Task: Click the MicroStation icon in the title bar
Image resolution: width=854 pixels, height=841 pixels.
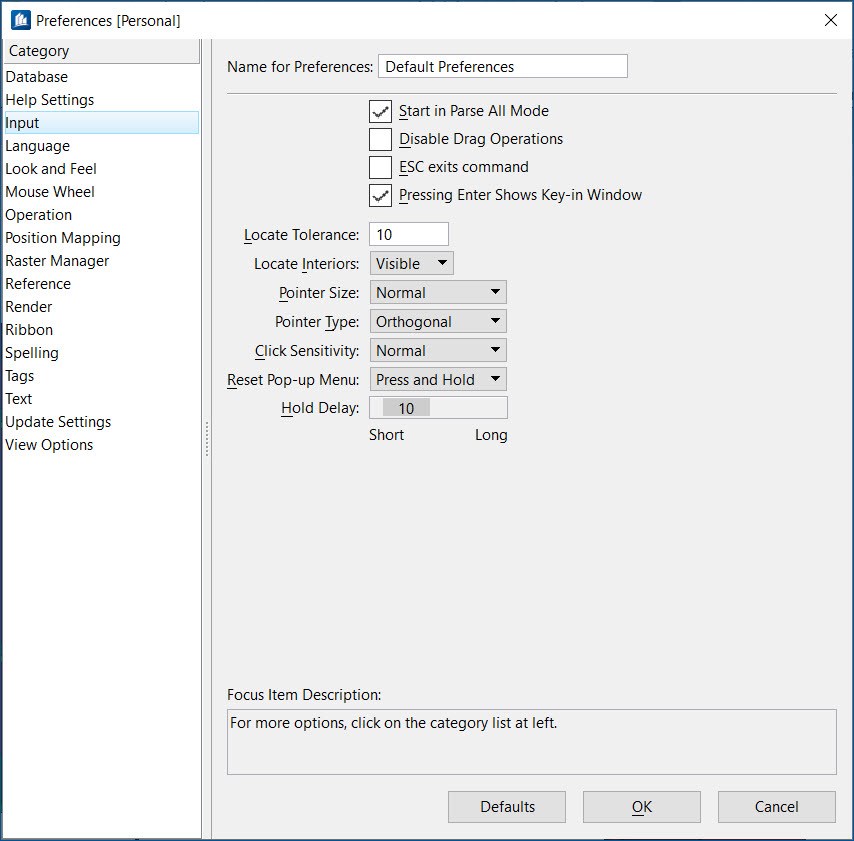Action: click(x=18, y=19)
